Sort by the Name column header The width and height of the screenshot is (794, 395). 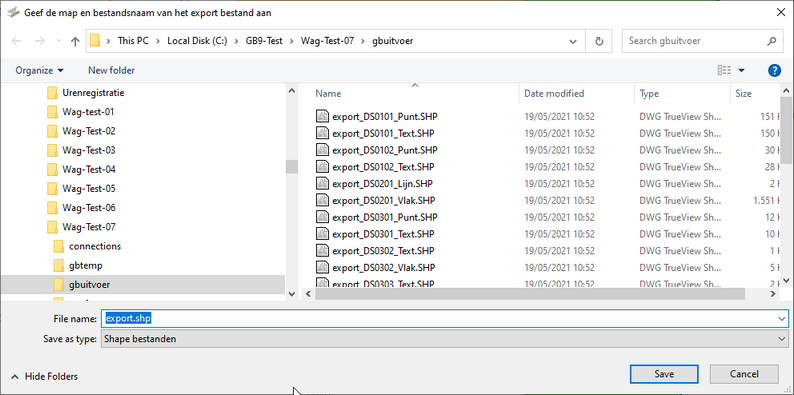[x=328, y=94]
